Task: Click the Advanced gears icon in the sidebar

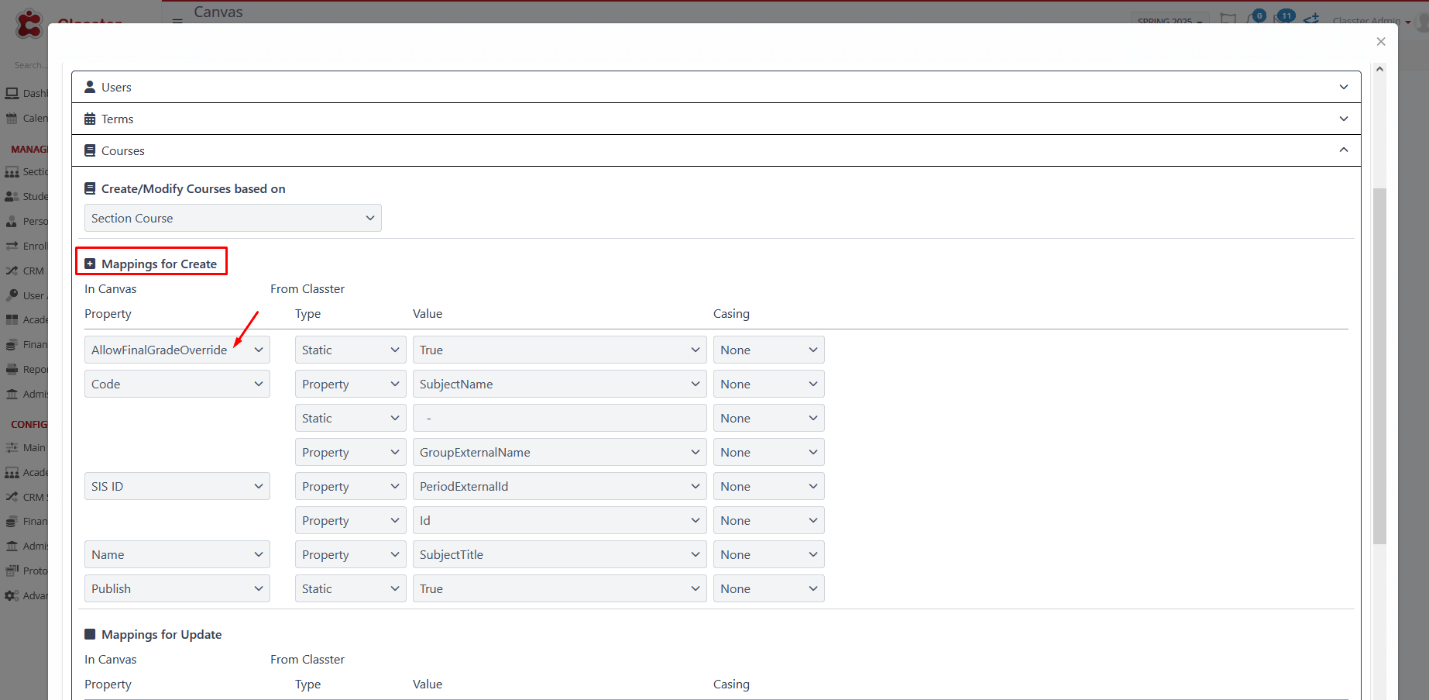Action: [x=12, y=595]
